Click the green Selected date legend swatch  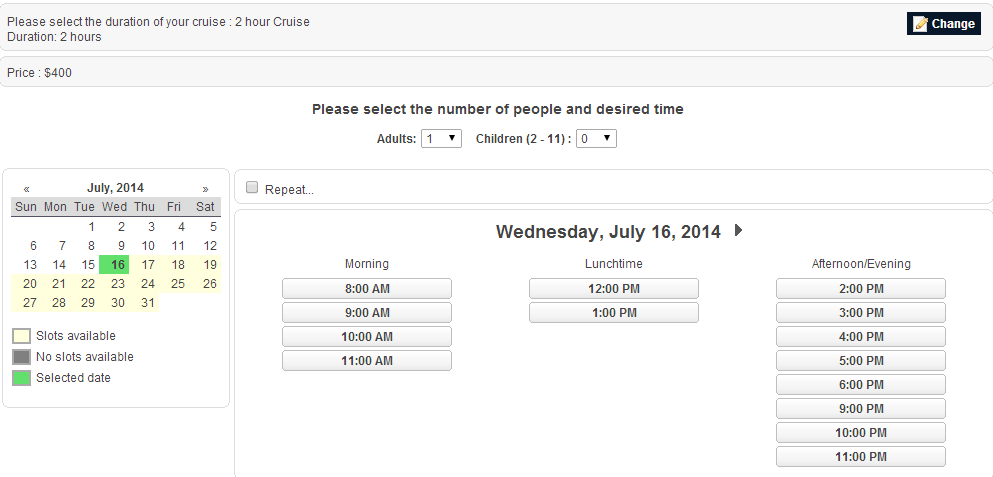(x=21, y=378)
